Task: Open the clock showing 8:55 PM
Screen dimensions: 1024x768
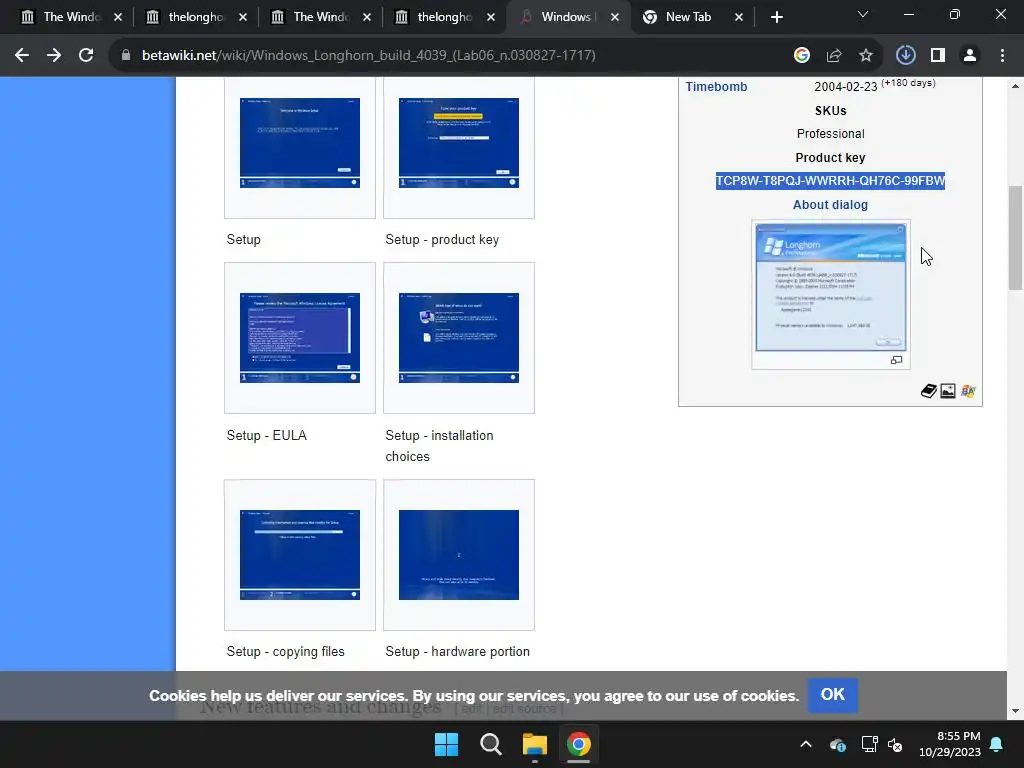Action: pos(950,744)
